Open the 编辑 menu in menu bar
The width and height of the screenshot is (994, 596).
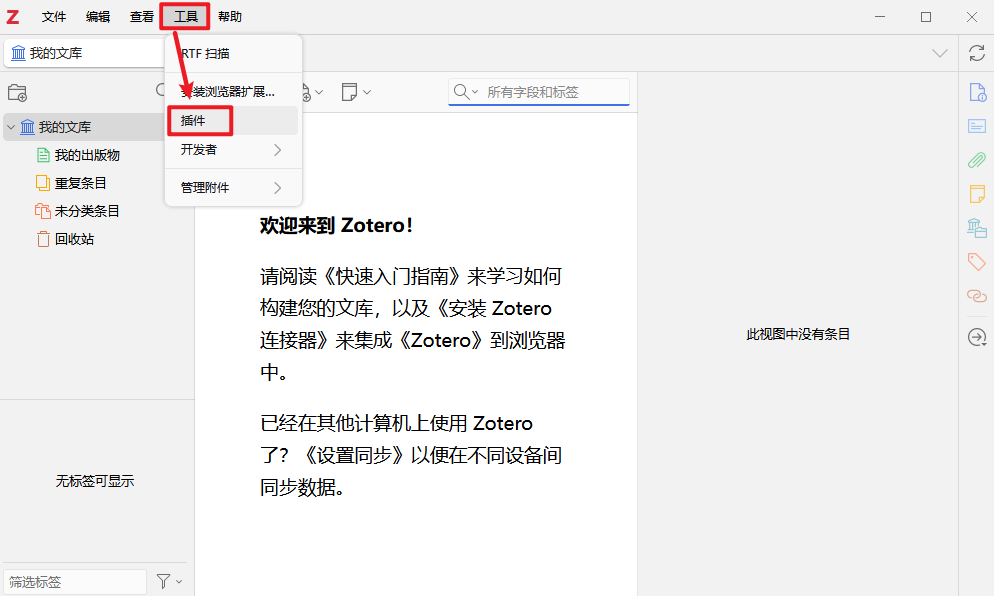point(98,17)
